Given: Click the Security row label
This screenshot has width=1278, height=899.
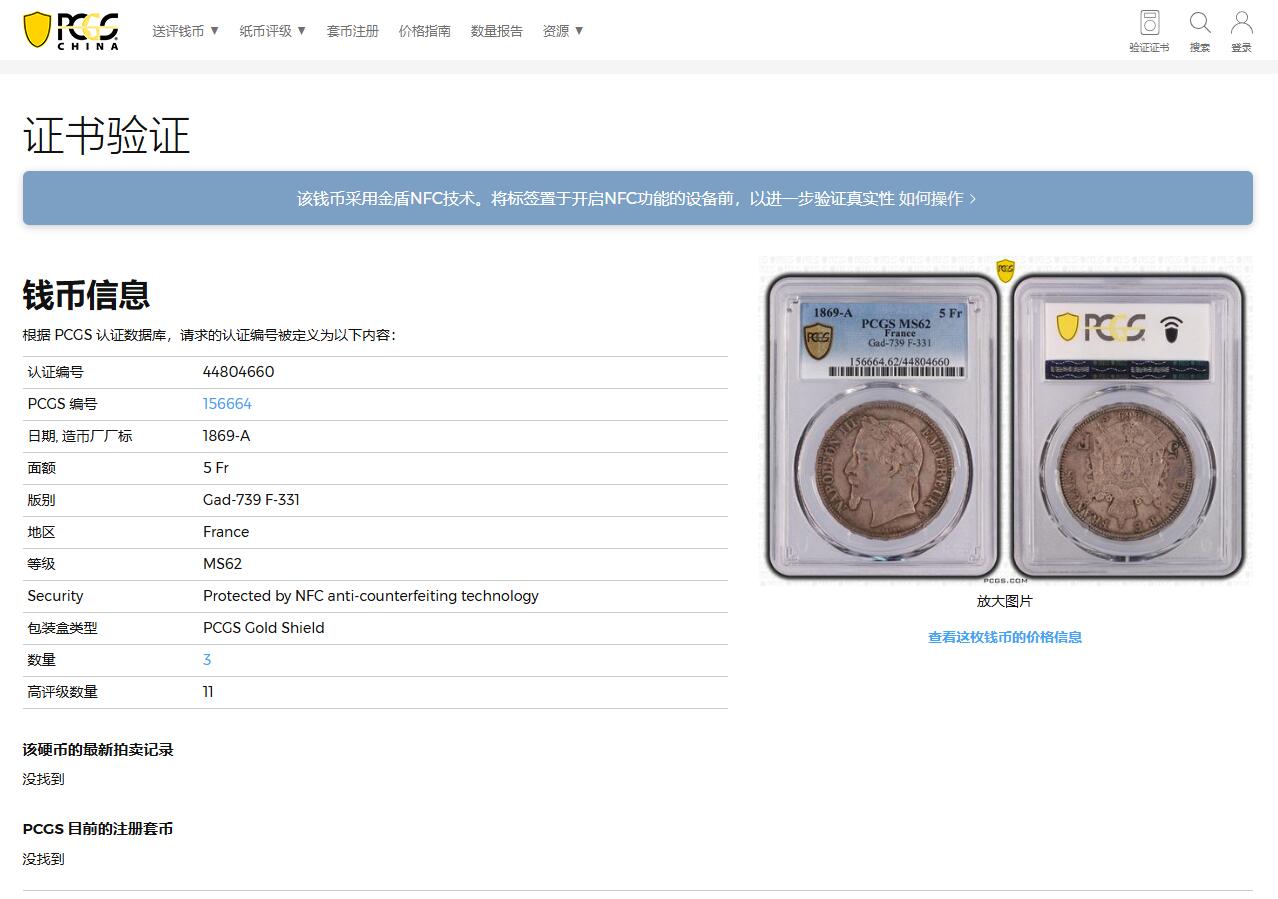Looking at the screenshot, I should coord(55,596).
